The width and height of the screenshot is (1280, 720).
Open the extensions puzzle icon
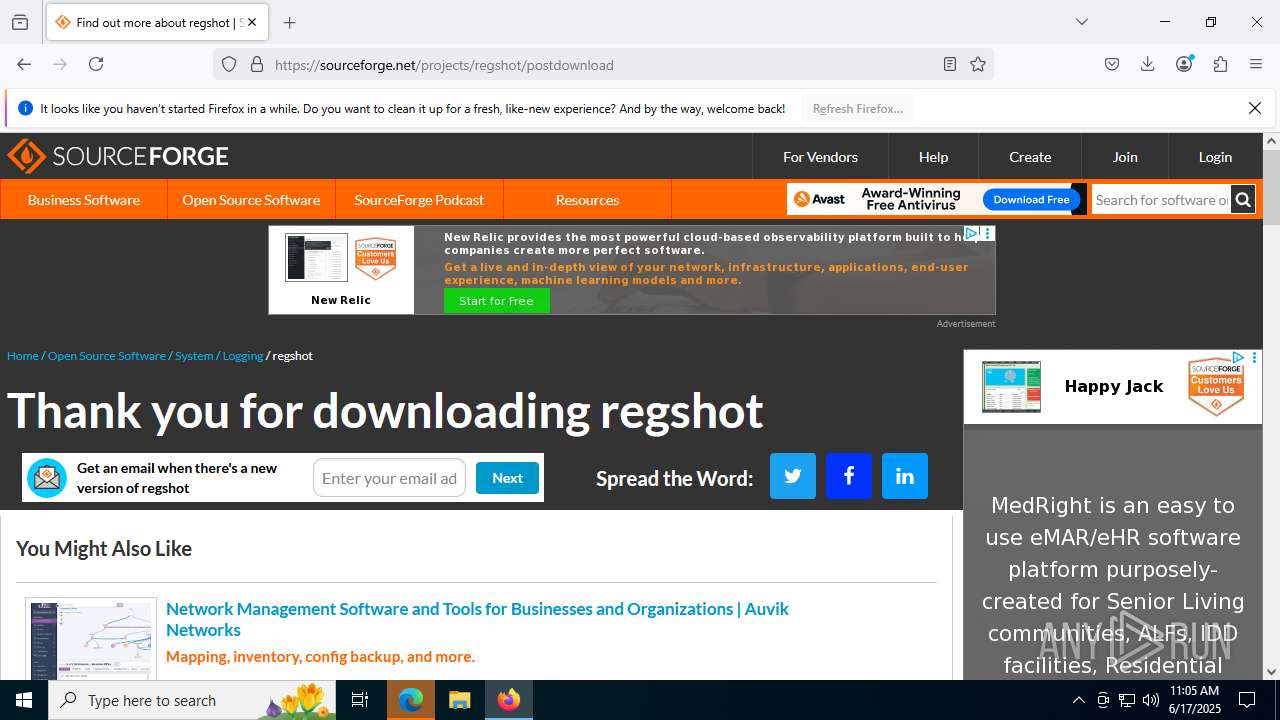click(x=1220, y=64)
